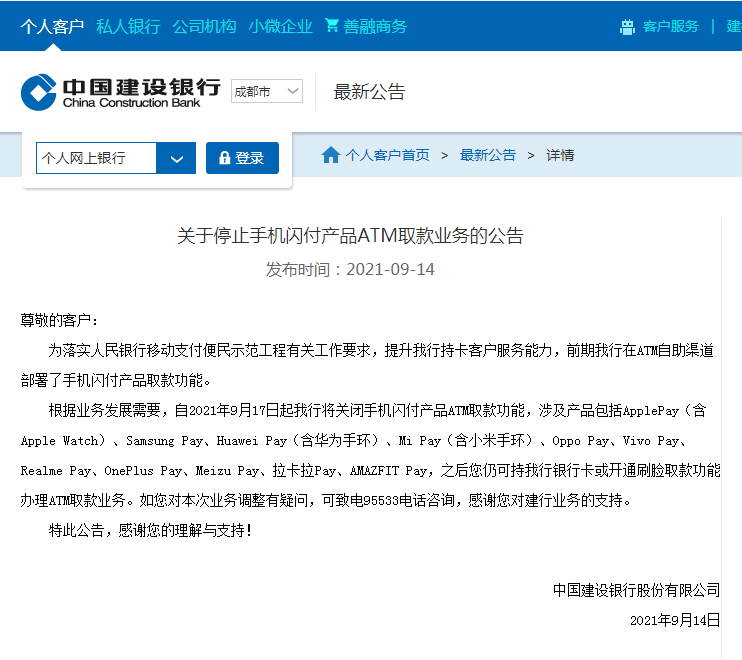Click the publish date 发布时间:2021-09-14

[x=350, y=269]
